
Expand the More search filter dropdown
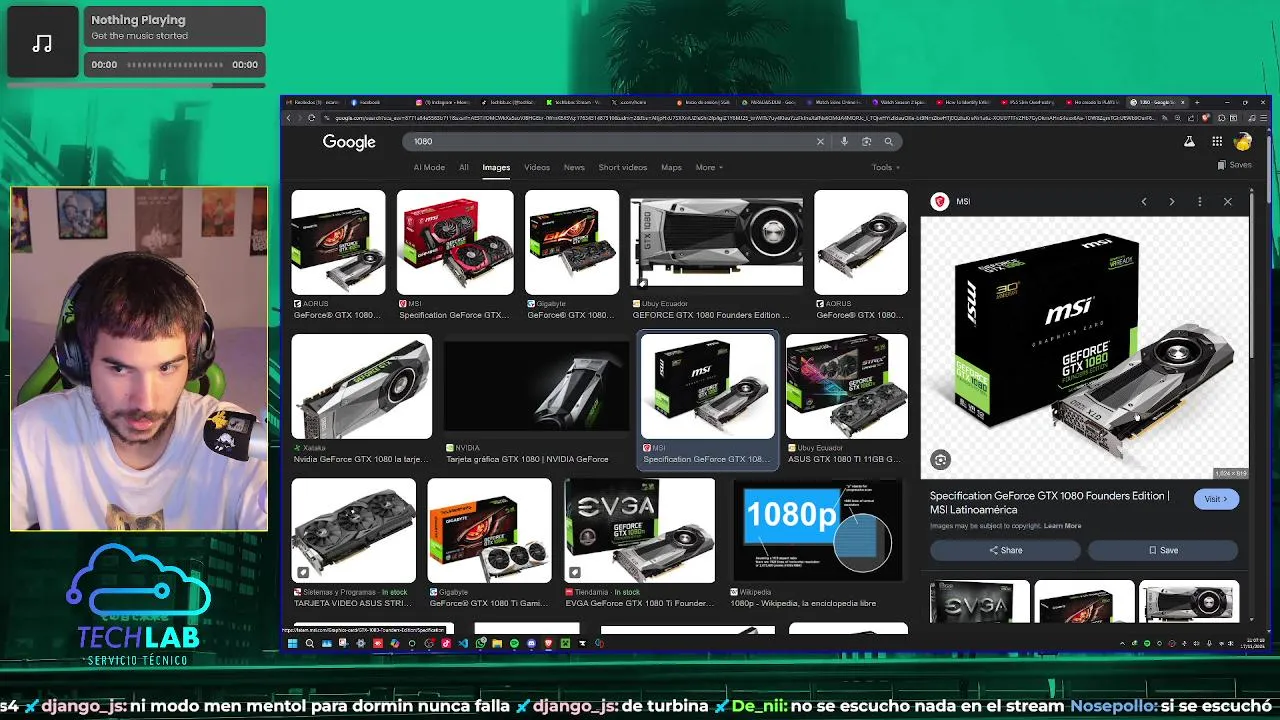pyautogui.click(x=709, y=168)
